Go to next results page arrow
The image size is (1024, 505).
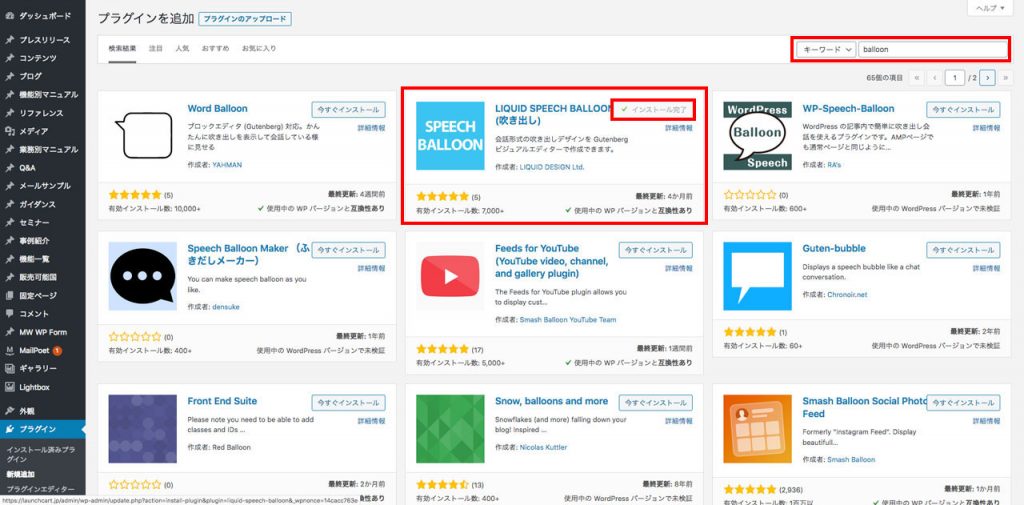[988, 78]
